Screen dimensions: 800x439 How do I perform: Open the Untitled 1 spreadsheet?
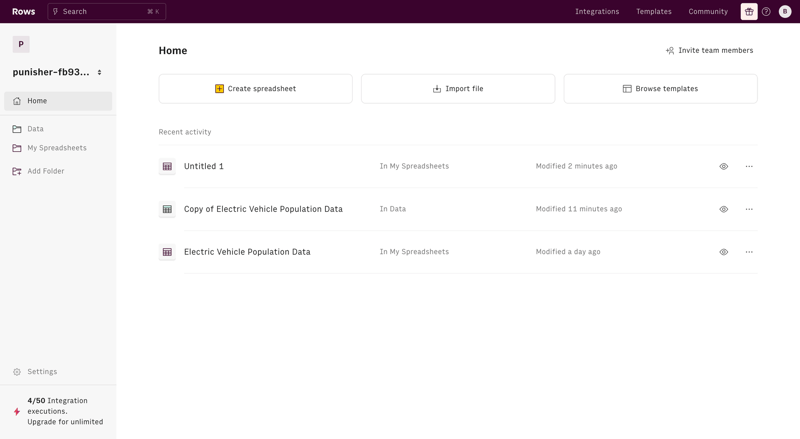point(204,166)
